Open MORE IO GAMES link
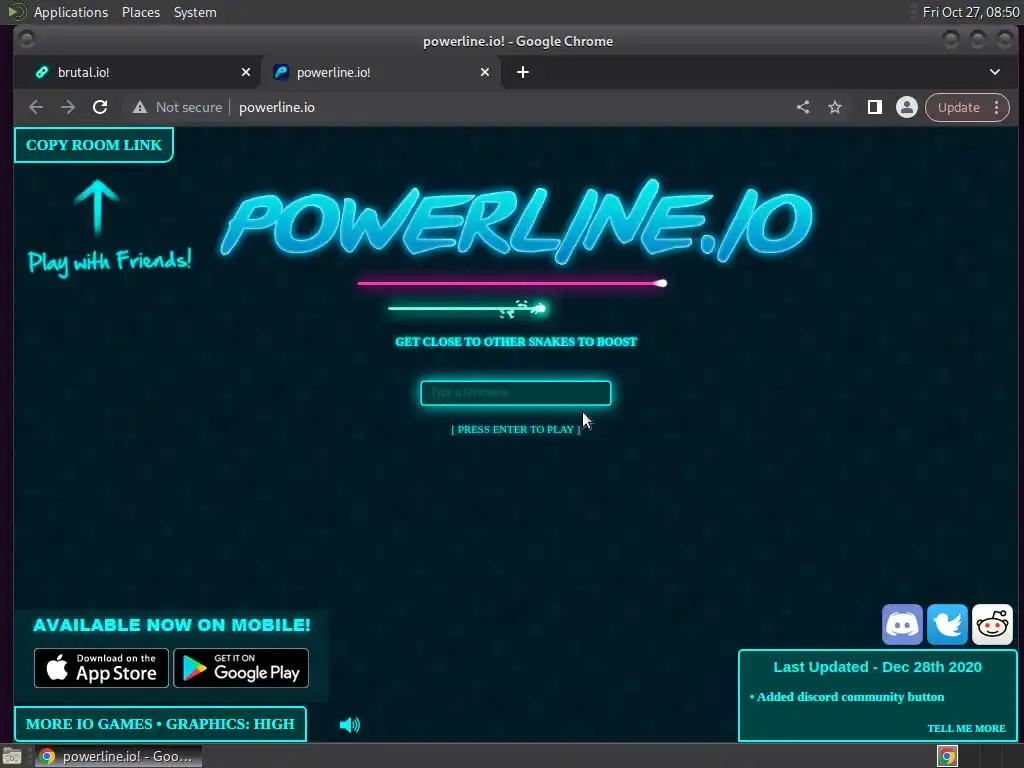Screen dimensions: 1024x768 pos(89,724)
